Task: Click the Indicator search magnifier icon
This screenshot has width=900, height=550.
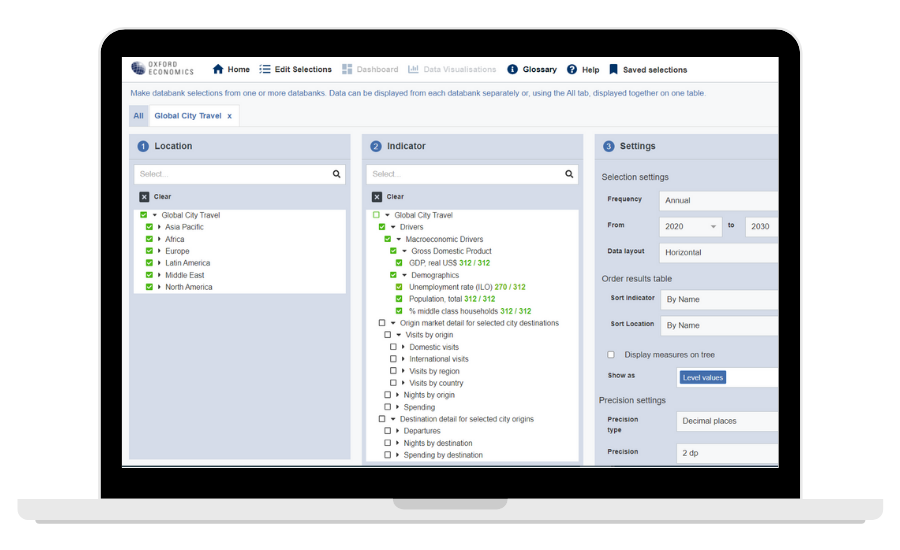Action: pos(569,174)
